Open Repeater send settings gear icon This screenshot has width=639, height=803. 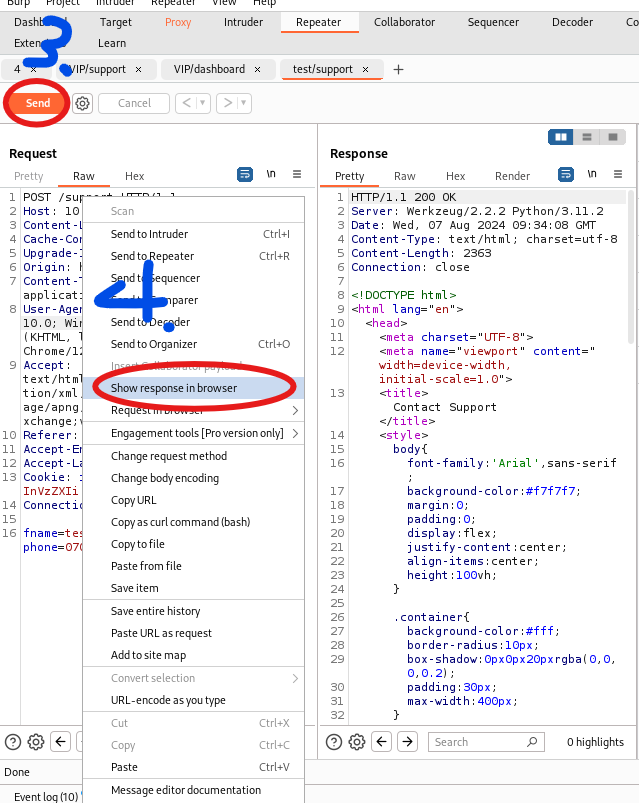click(x=82, y=103)
